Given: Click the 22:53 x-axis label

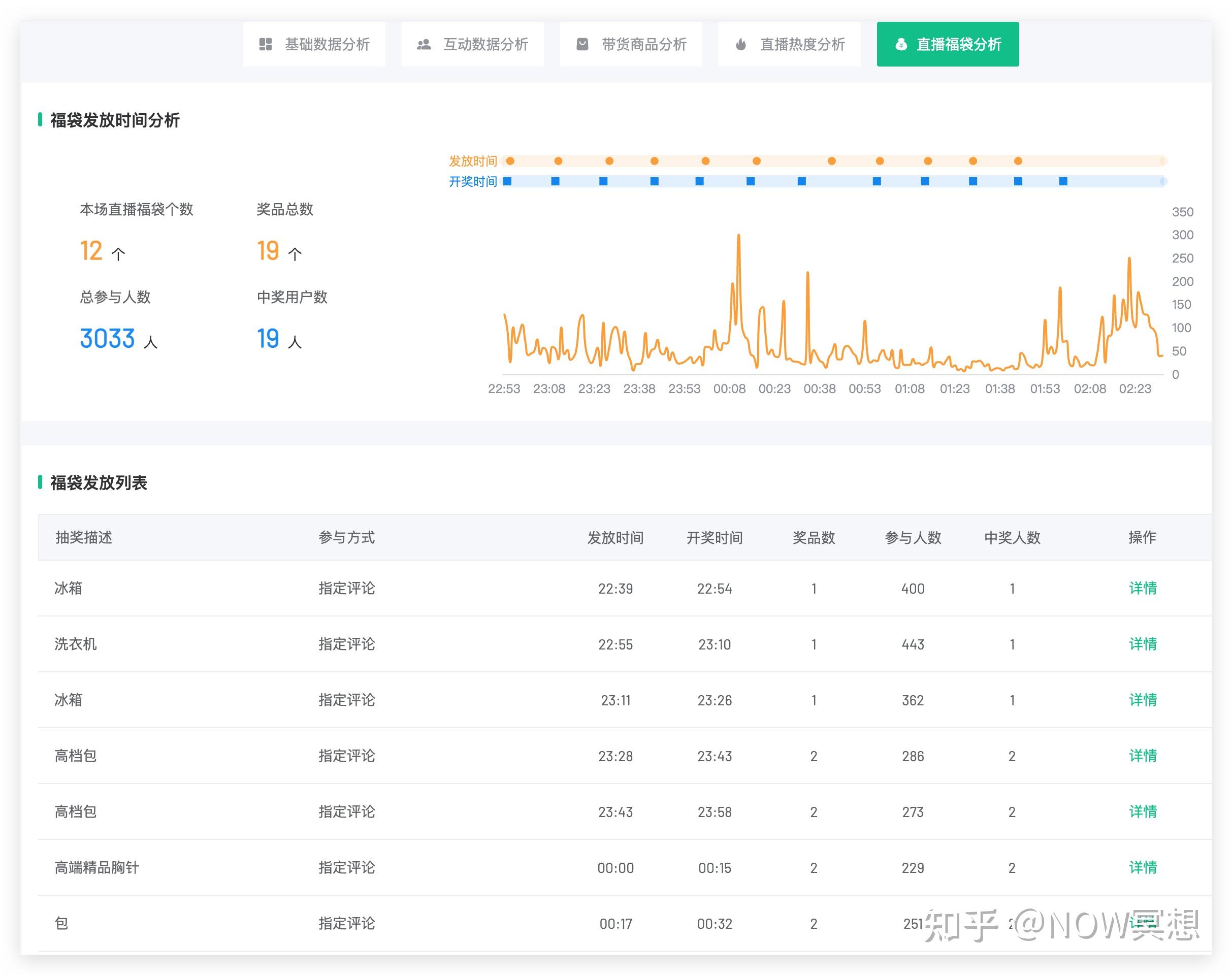Looking at the screenshot, I should pyautogui.click(x=504, y=389).
